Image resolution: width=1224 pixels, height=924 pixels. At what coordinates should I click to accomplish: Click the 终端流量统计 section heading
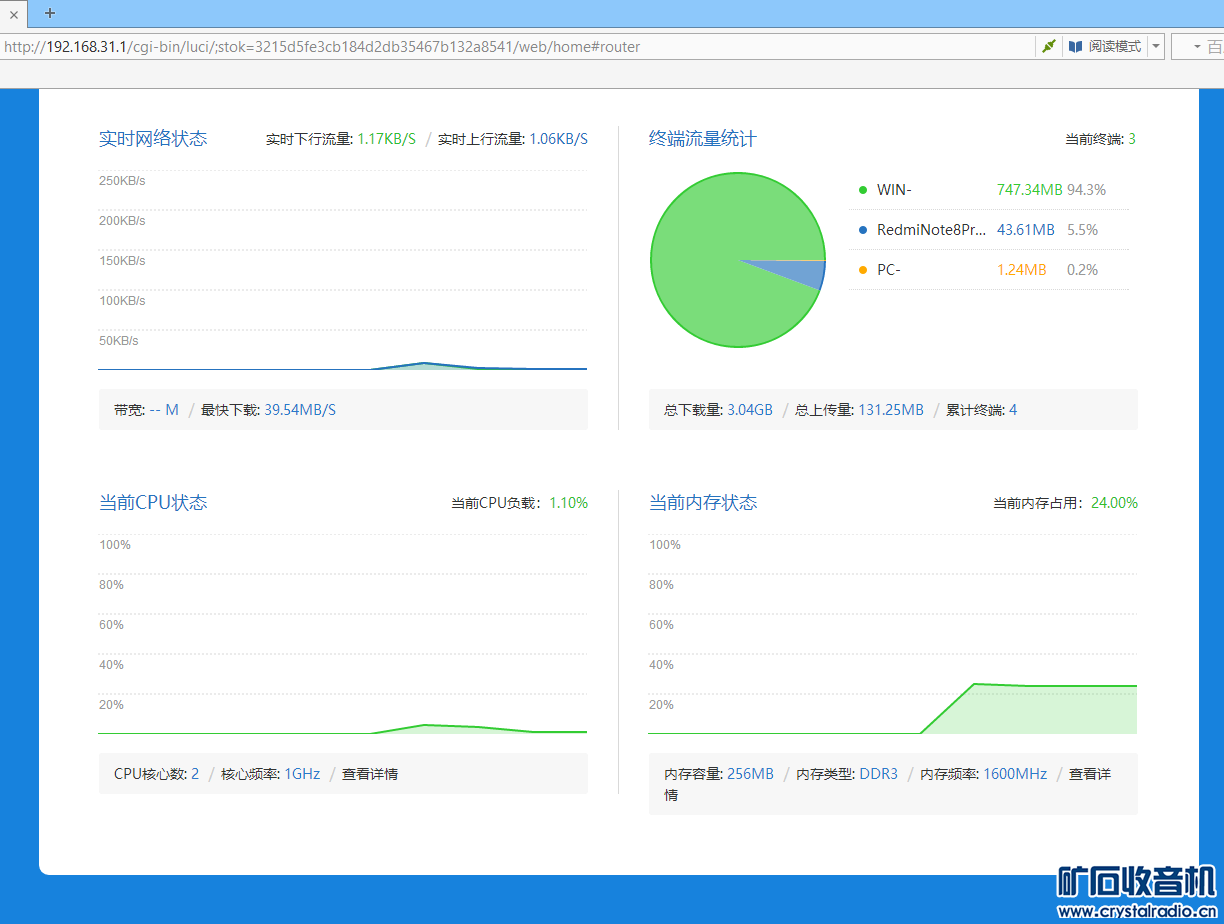(703, 139)
